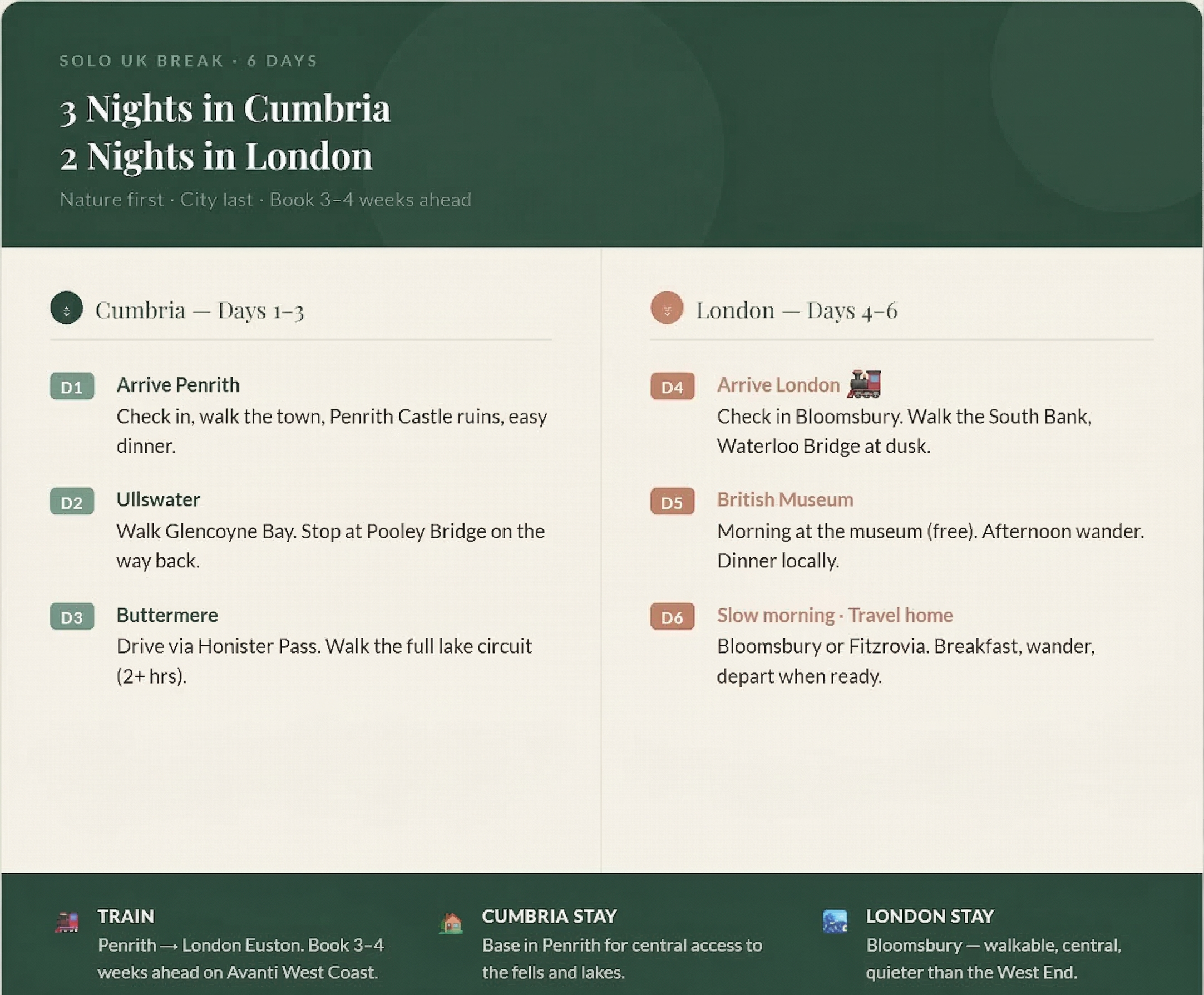Open the British Museum heading
The height and width of the screenshot is (995, 1204).
coord(785,500)
